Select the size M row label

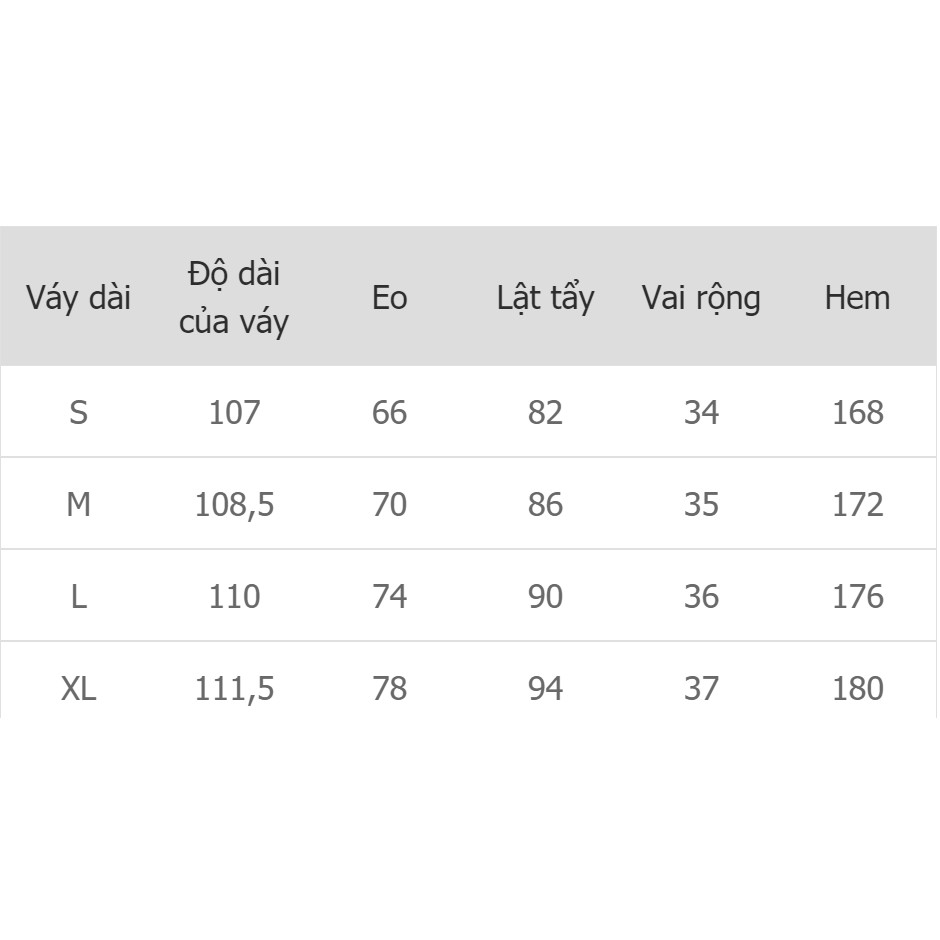[x=79, y=505]
